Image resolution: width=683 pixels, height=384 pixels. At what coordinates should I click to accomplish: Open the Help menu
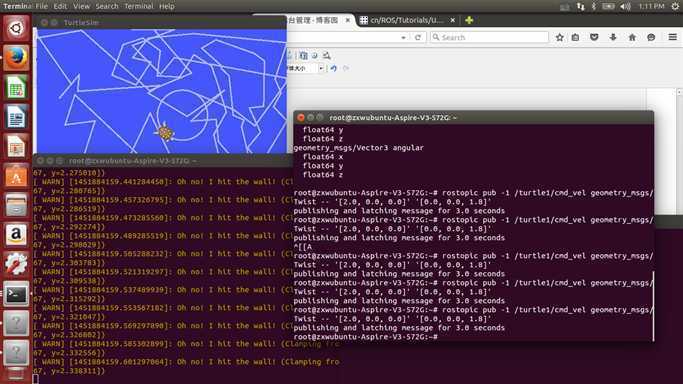tap(167, 6)
